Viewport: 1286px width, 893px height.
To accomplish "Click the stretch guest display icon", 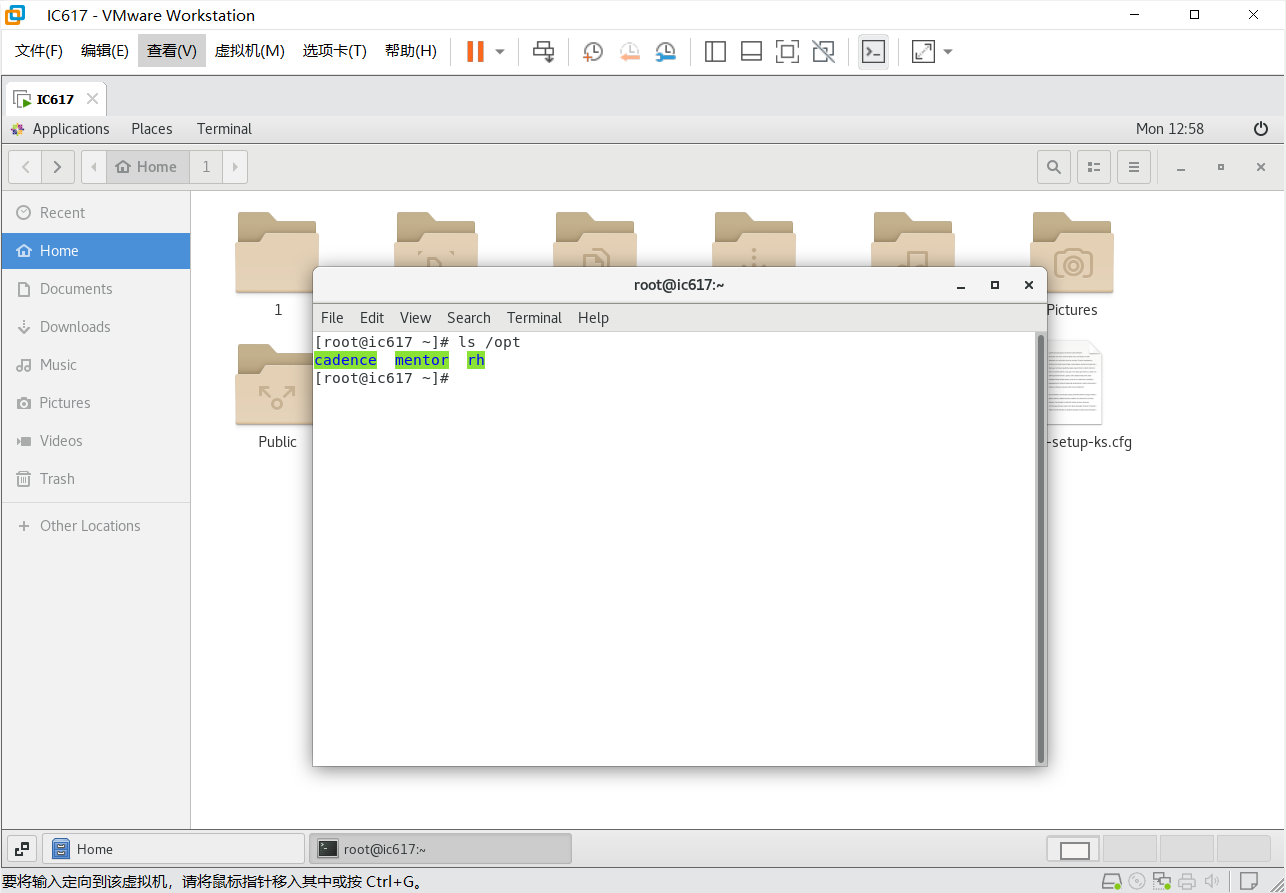I will click(x=923, y=51).
